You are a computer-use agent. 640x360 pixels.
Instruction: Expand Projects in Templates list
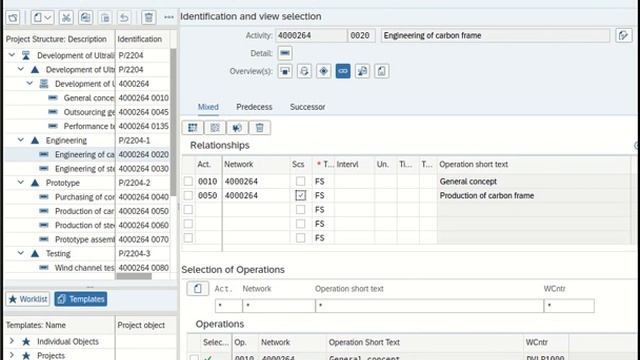(x=12, y=355)
